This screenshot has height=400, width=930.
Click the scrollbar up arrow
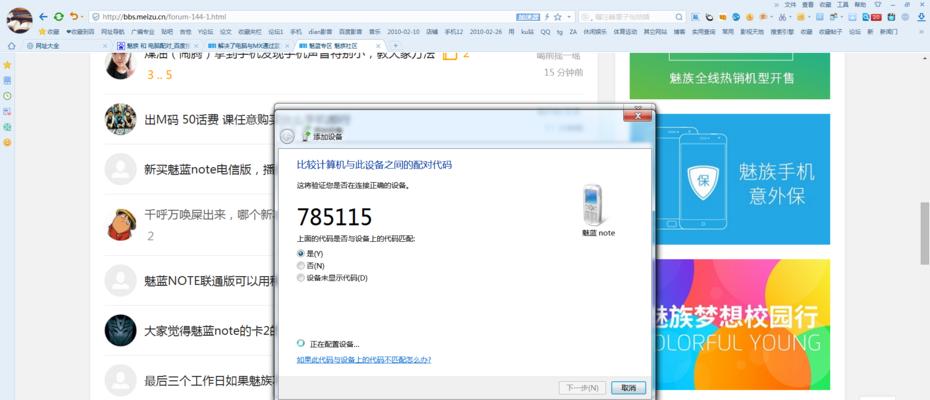point(924,58)
